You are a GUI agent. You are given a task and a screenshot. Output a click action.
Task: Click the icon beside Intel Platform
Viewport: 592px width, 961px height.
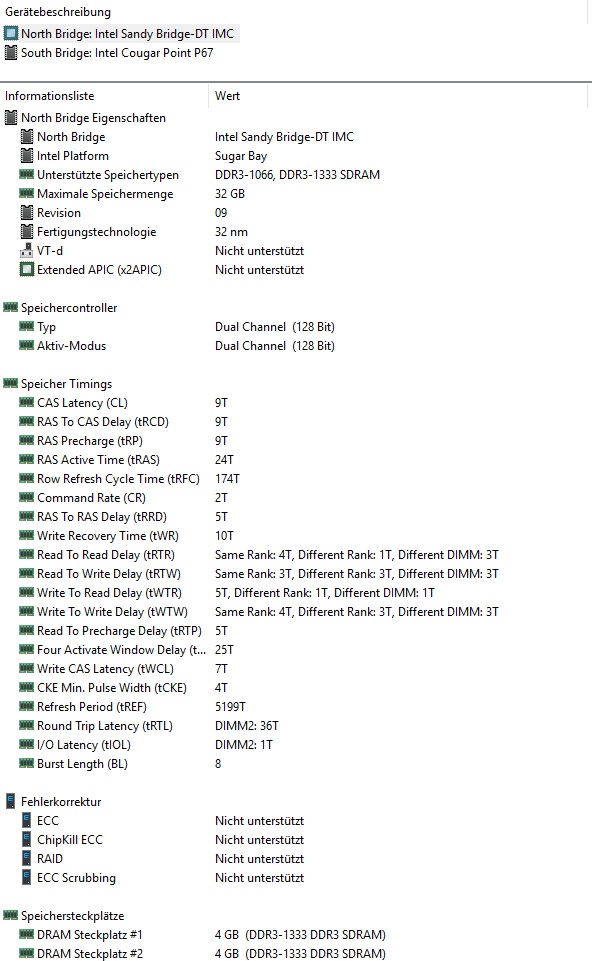[x=26, y=156]
